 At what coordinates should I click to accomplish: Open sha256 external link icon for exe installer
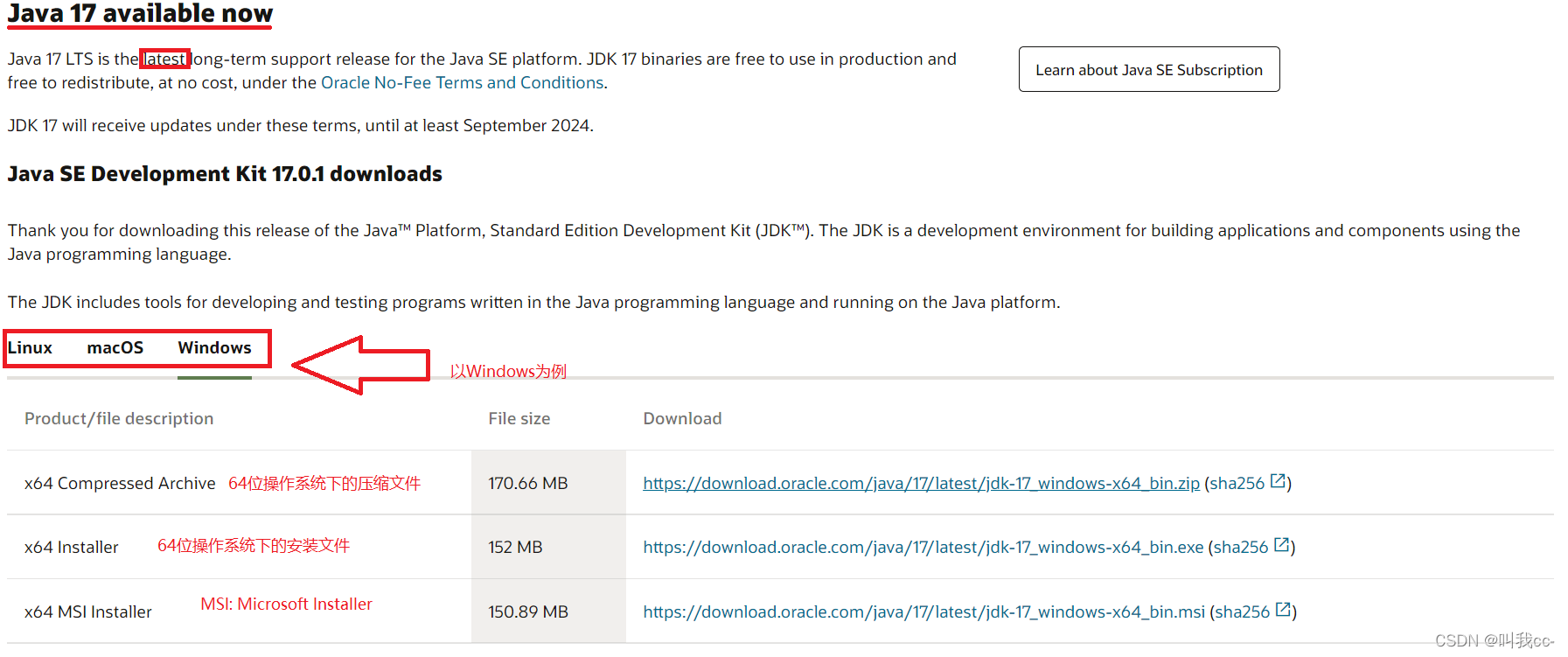1281,545
